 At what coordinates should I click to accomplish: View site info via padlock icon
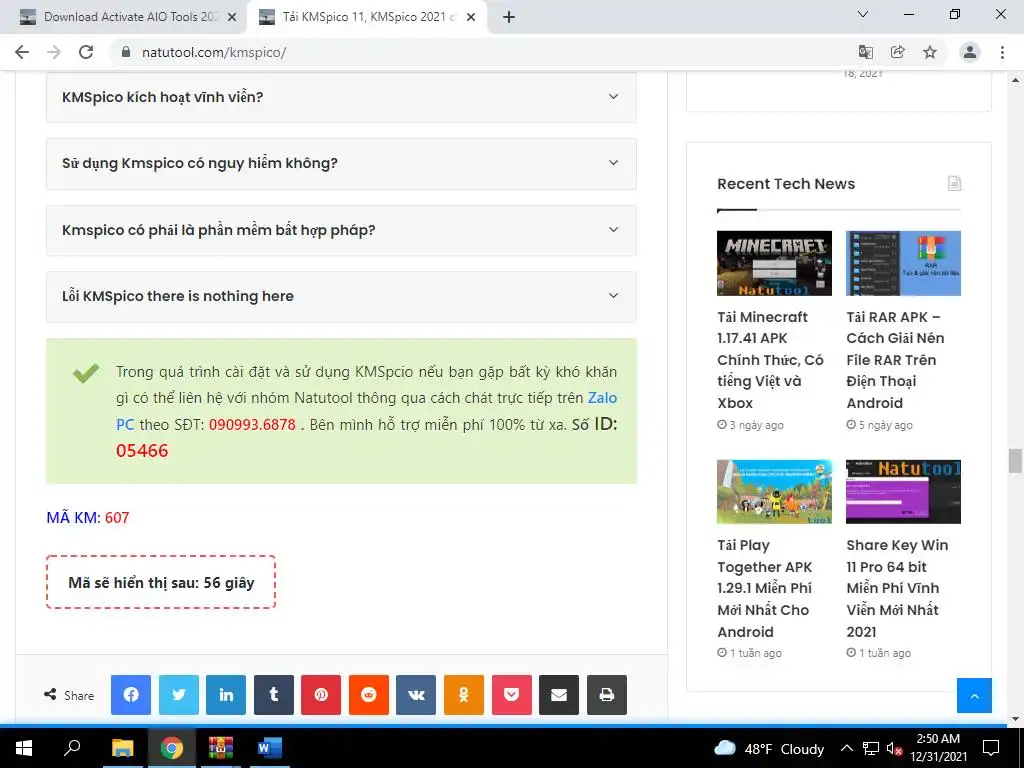point(126,52)
